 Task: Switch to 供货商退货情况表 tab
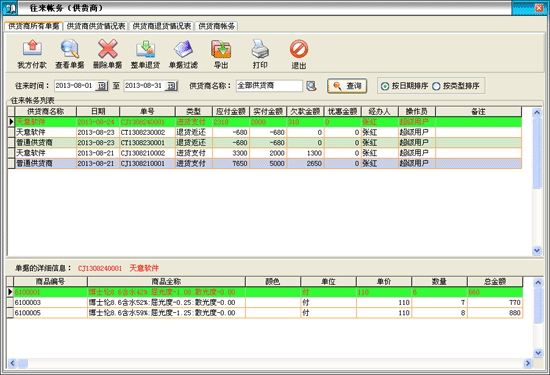coord(162,26)
